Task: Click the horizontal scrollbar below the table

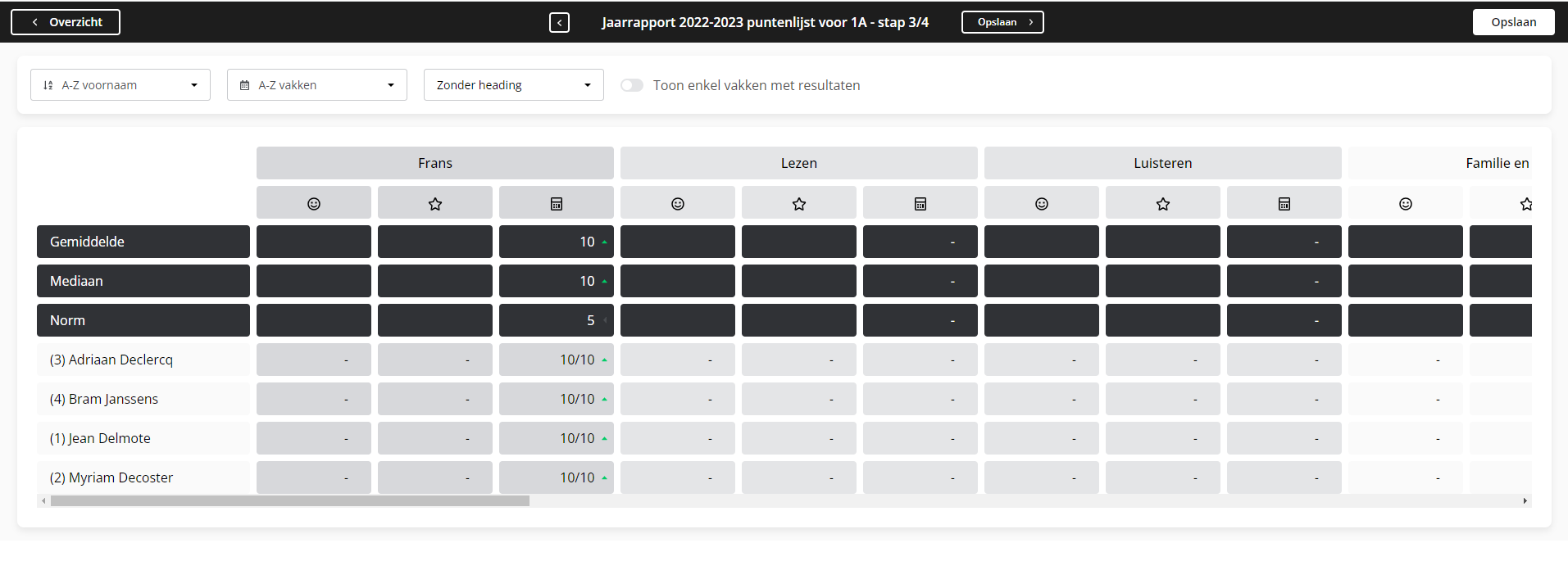Action: point(289,500)
